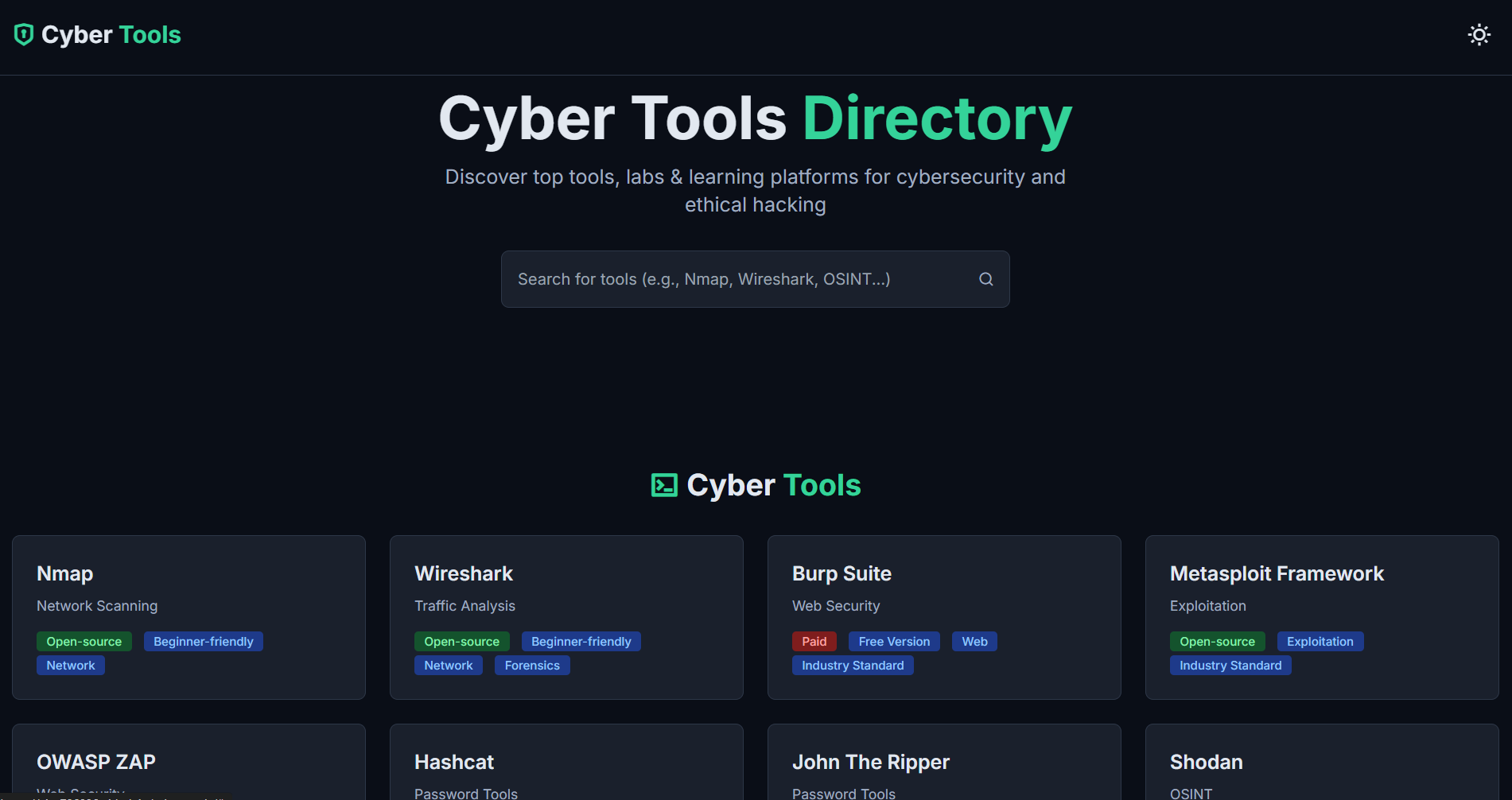
Task: Click the Exploitation tag on Metasploit Framework
Action: point(1320,641)
